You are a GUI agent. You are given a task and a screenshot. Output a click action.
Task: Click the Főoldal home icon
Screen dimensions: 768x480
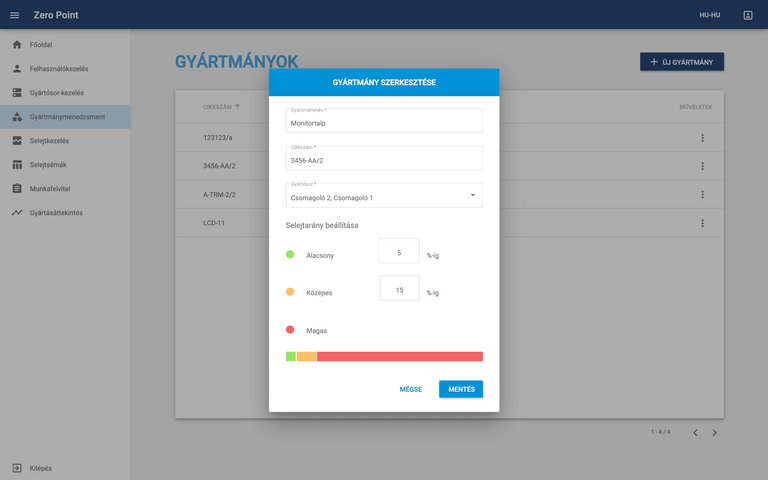pos(17,45)
